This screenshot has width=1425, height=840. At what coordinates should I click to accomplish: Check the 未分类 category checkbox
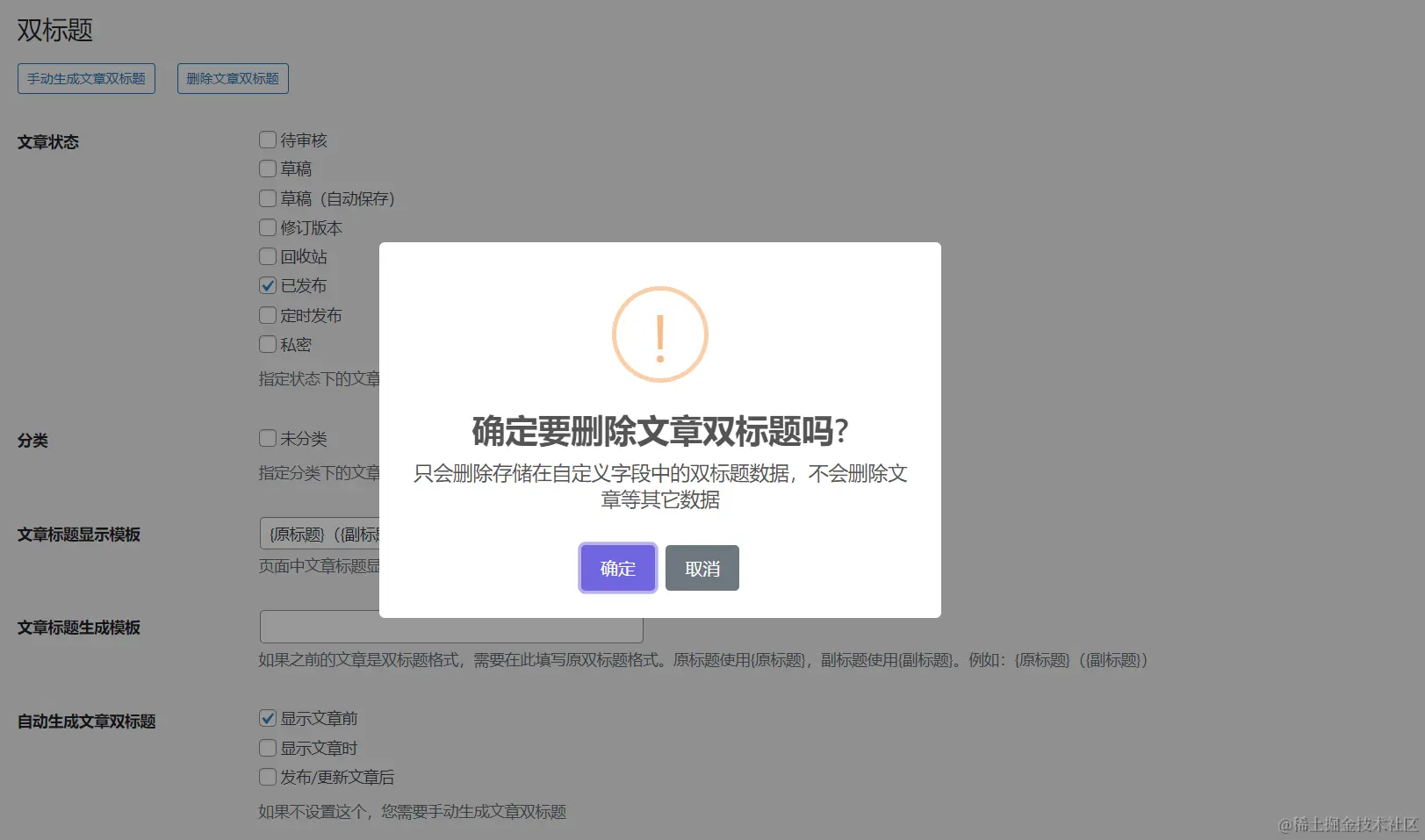(267, 437)
